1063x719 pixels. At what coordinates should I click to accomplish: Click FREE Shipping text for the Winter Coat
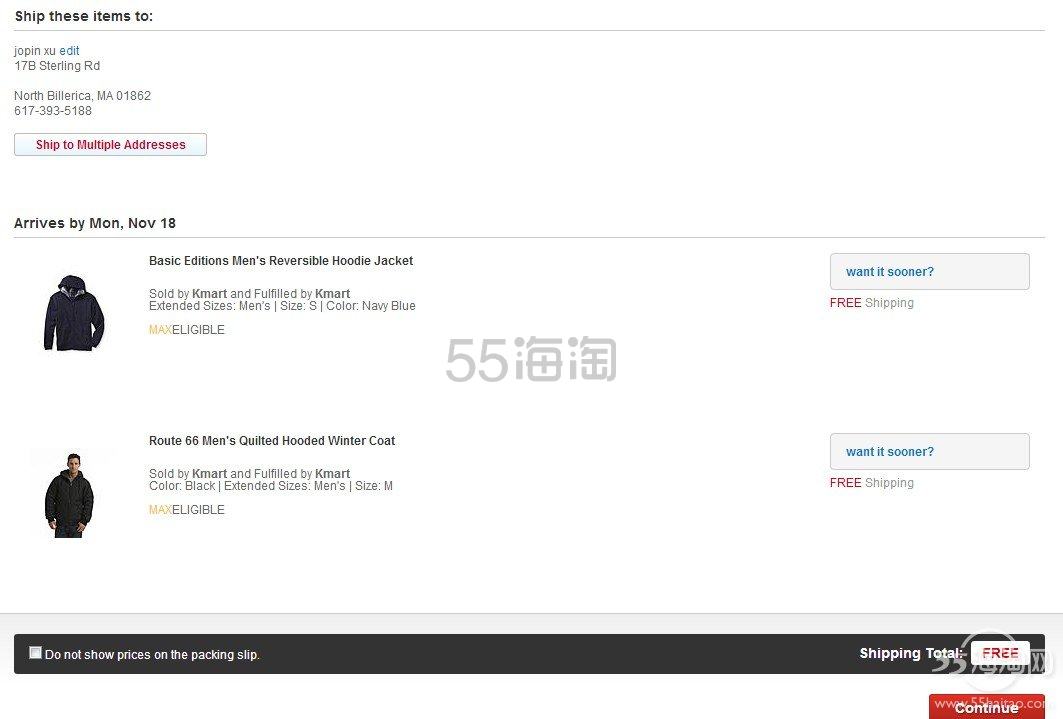click(872, 482)
